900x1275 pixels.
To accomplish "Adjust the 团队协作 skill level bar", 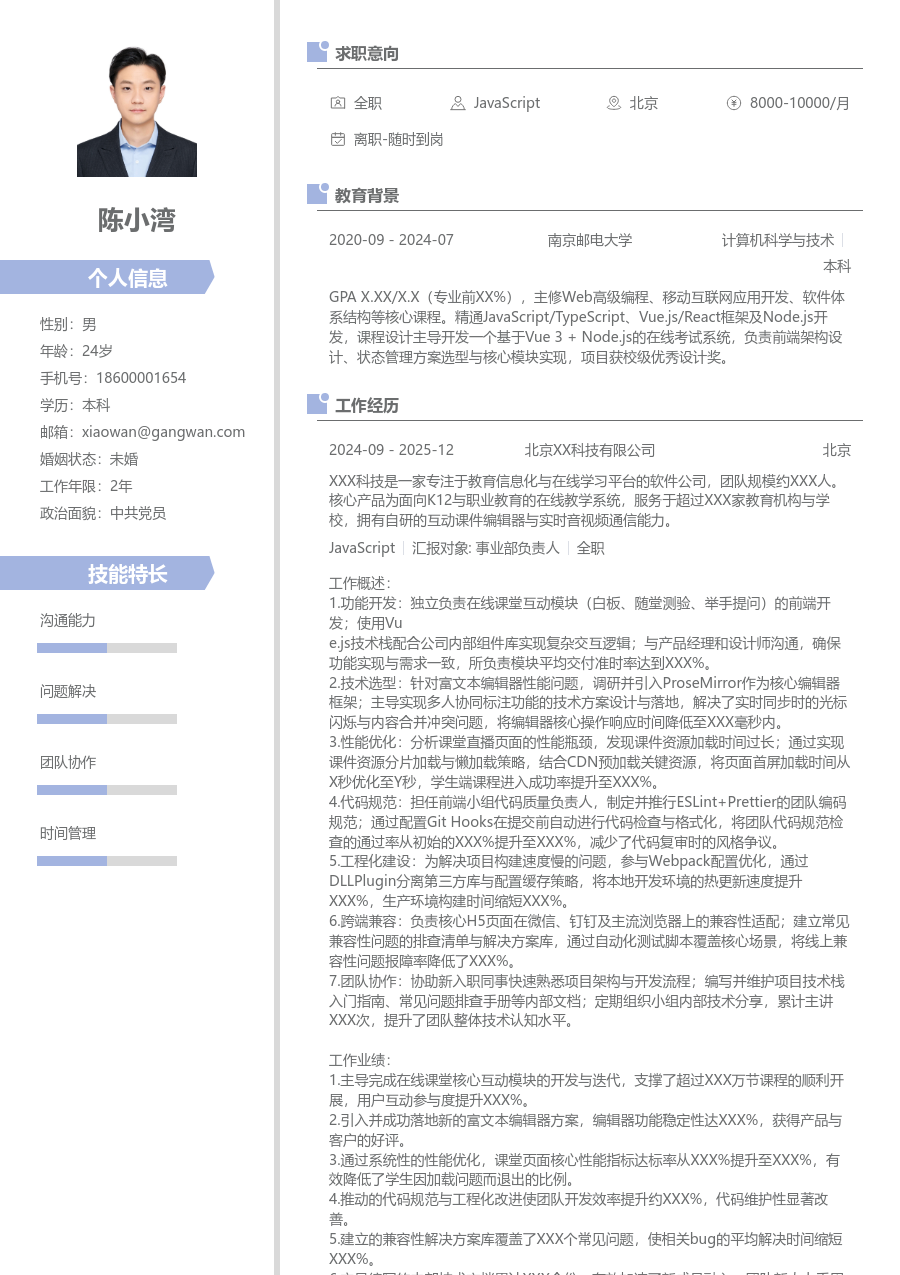I will (107, 789).
